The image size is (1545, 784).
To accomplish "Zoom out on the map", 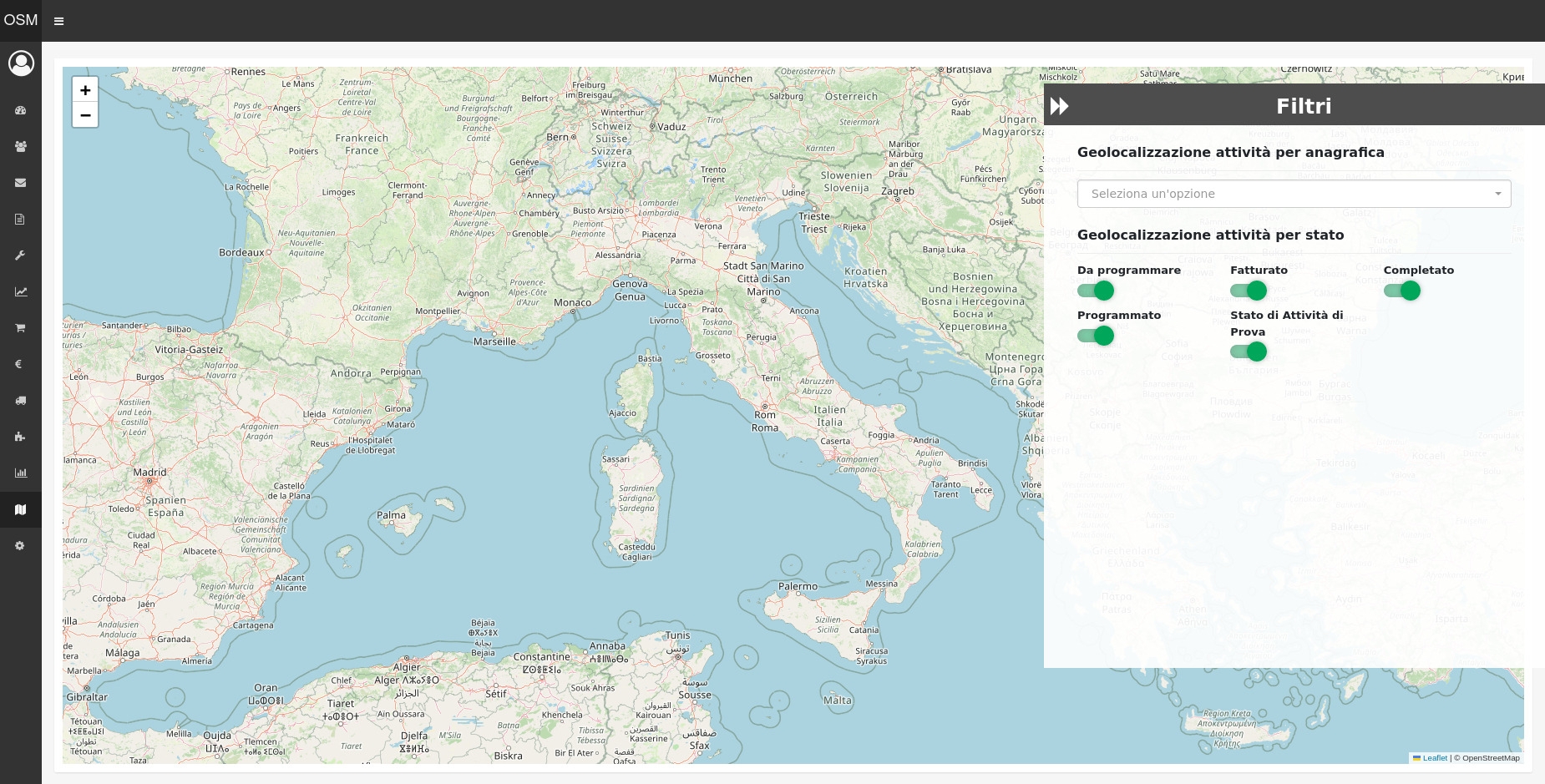I will [x=85, y=115].
